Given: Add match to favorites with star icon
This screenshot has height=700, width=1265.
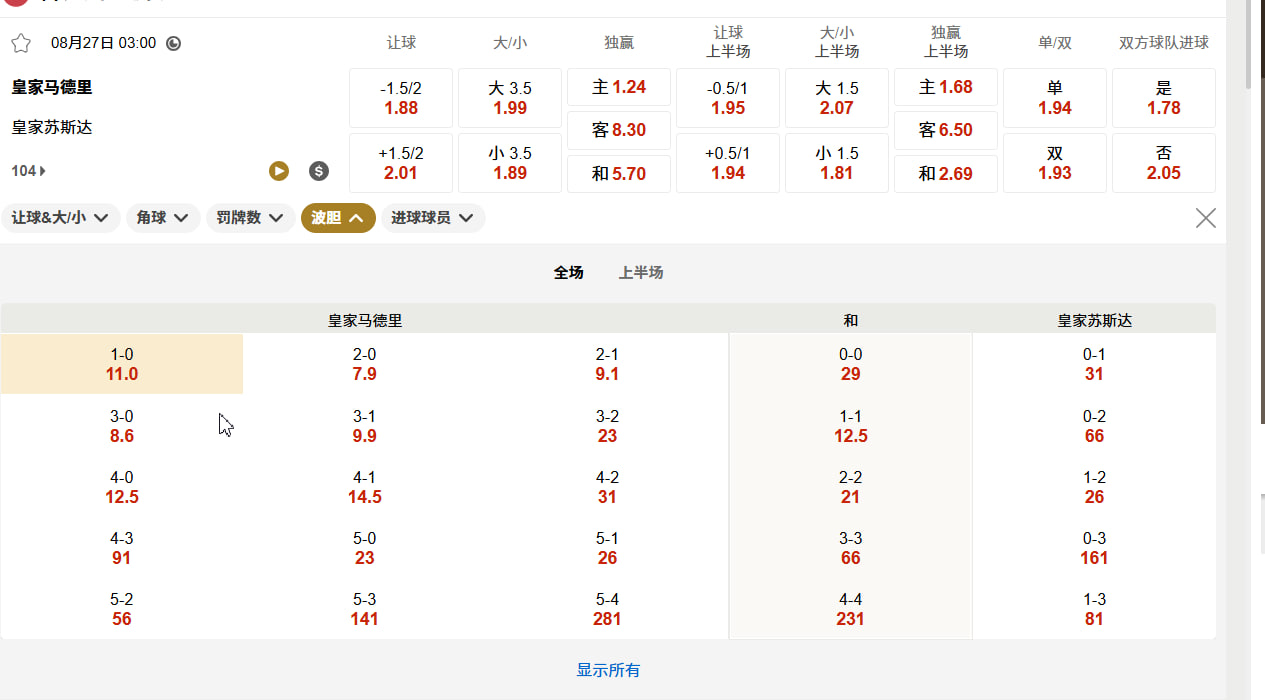Looking at the screenshot, I should (x=21, y=43).
